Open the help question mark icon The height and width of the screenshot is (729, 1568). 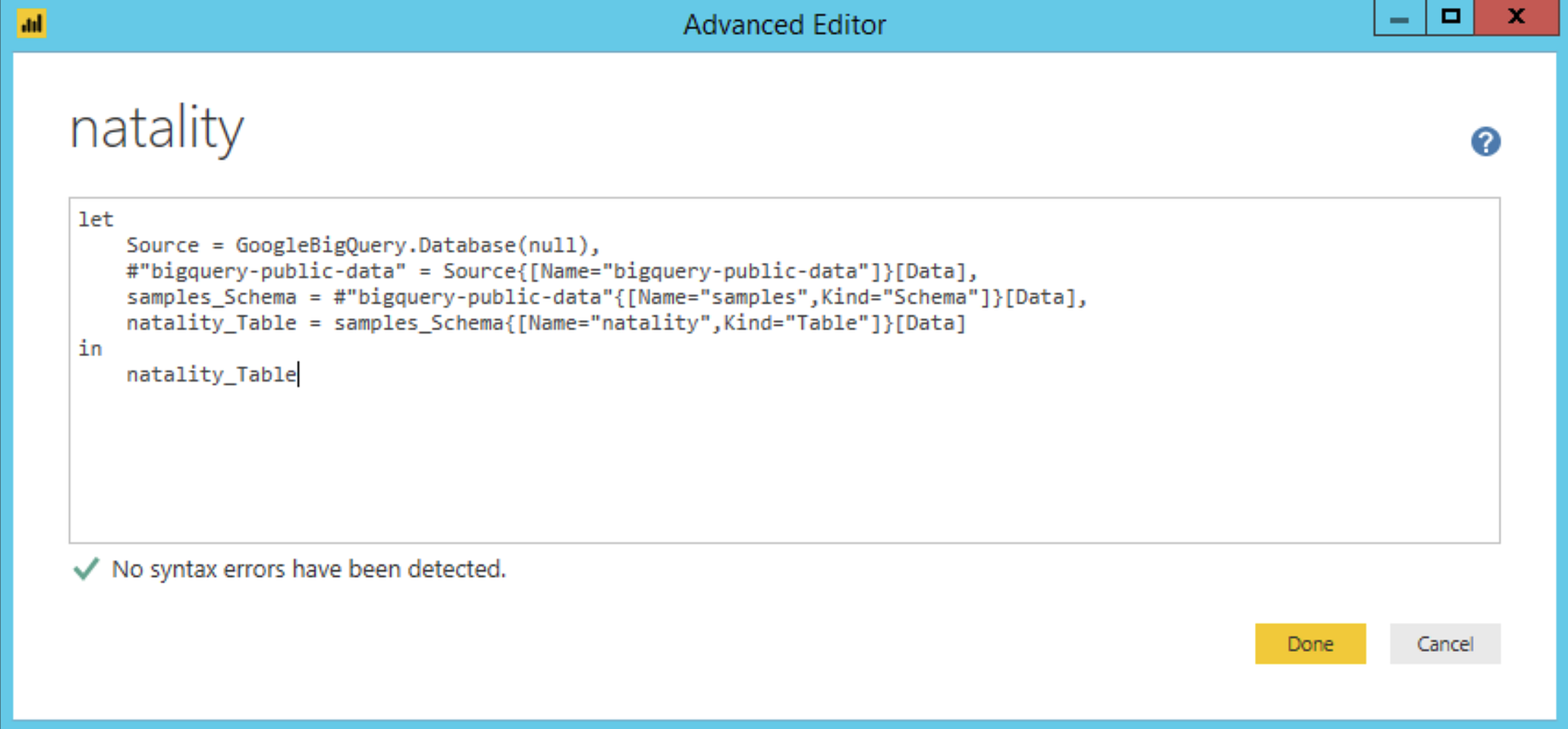click(1485, 142)
